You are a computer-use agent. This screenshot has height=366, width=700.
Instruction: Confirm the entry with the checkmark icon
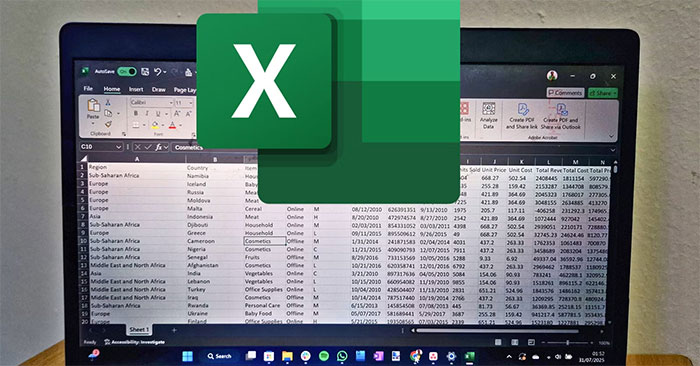tap(148, 147)
